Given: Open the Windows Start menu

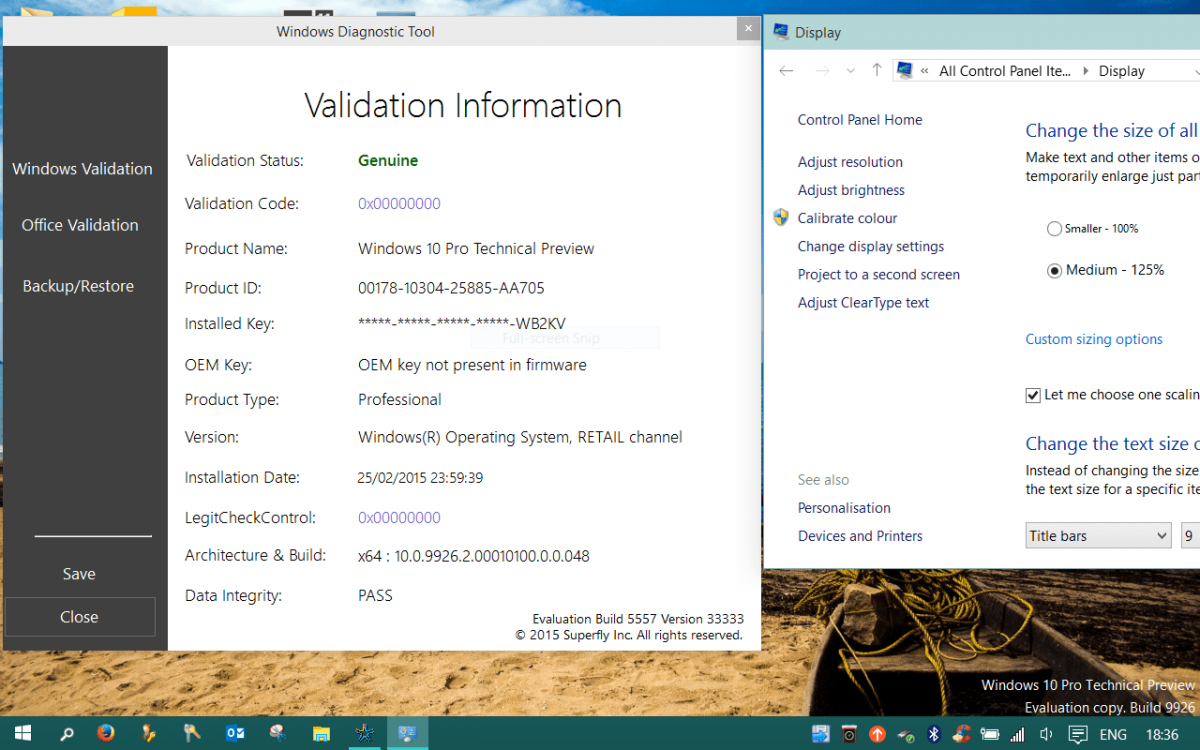Looking at the screenshot, I should tap(22, 733).
